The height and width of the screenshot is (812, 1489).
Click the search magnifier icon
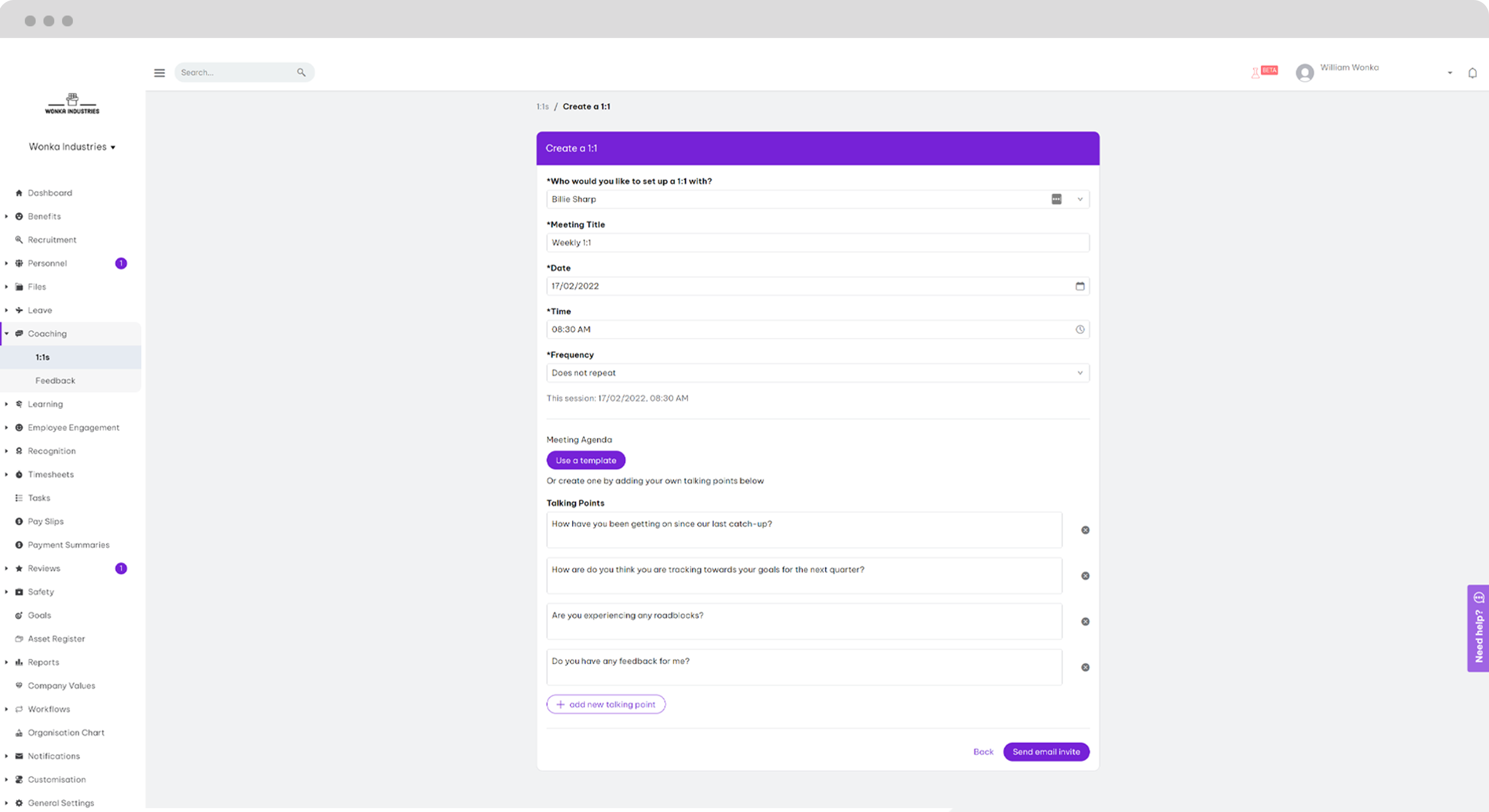[301, 72]
